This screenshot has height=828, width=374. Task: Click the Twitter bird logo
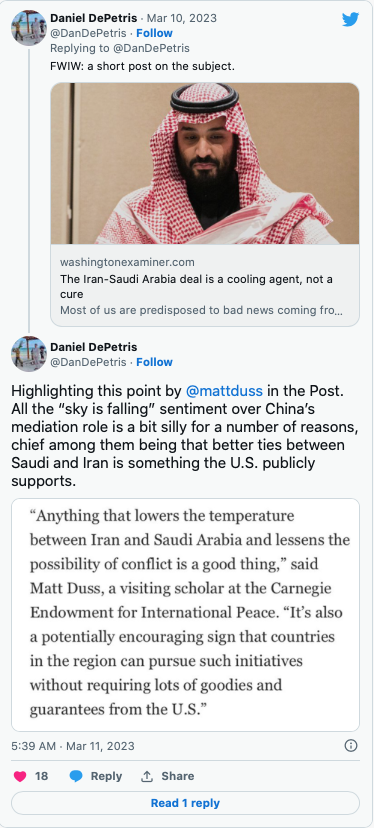[350, 20]
